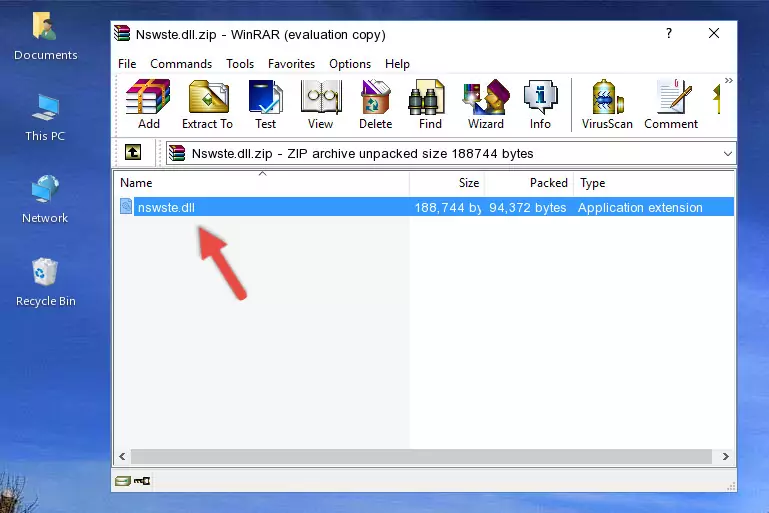769x513 pixels.
Task: Click the Delete toolbar icon
Action: [x=375, y=104]
